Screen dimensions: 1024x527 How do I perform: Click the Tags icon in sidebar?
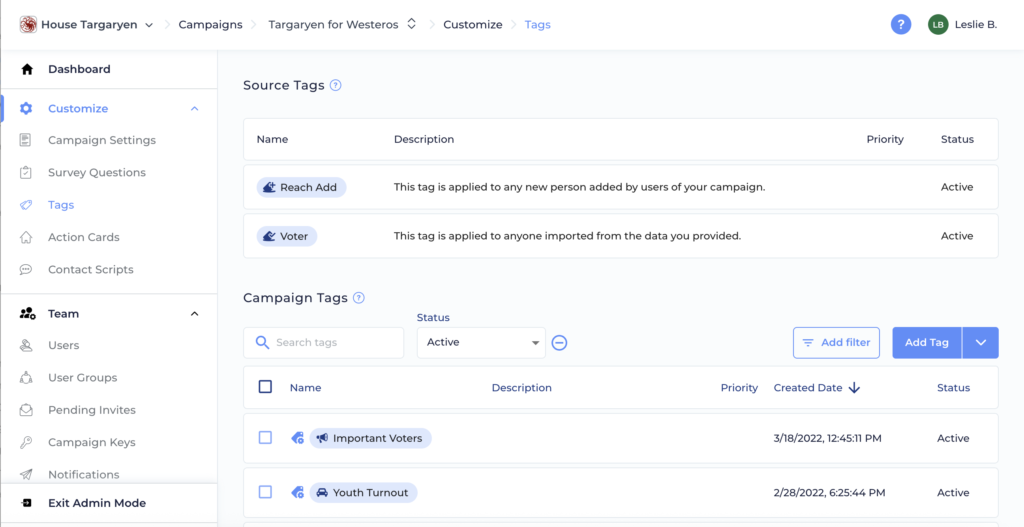(25, 205)
